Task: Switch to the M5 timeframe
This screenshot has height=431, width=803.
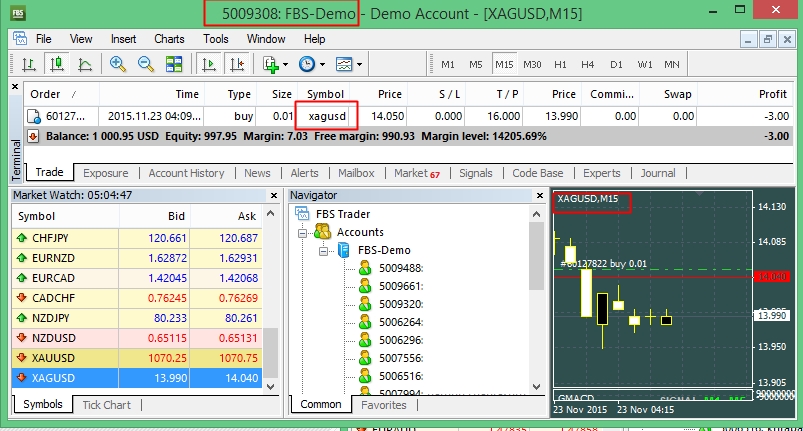Action: [x=476, y=64]
